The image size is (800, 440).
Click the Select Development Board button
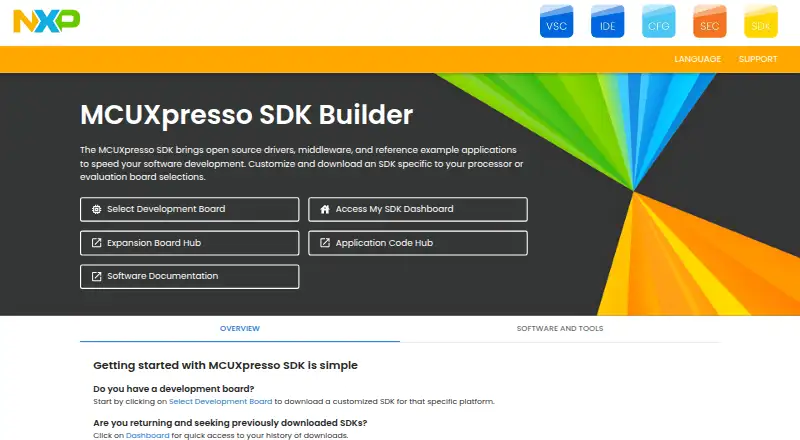click(x=190, y=209)
